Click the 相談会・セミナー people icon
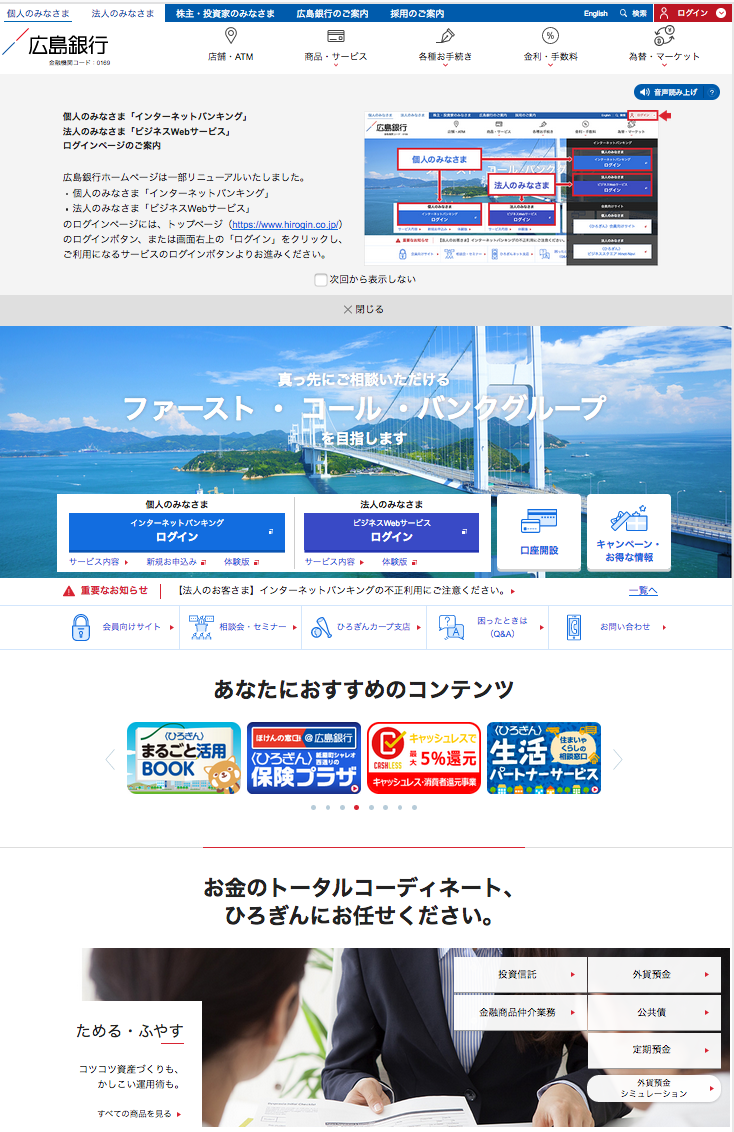 click(201, 627)
